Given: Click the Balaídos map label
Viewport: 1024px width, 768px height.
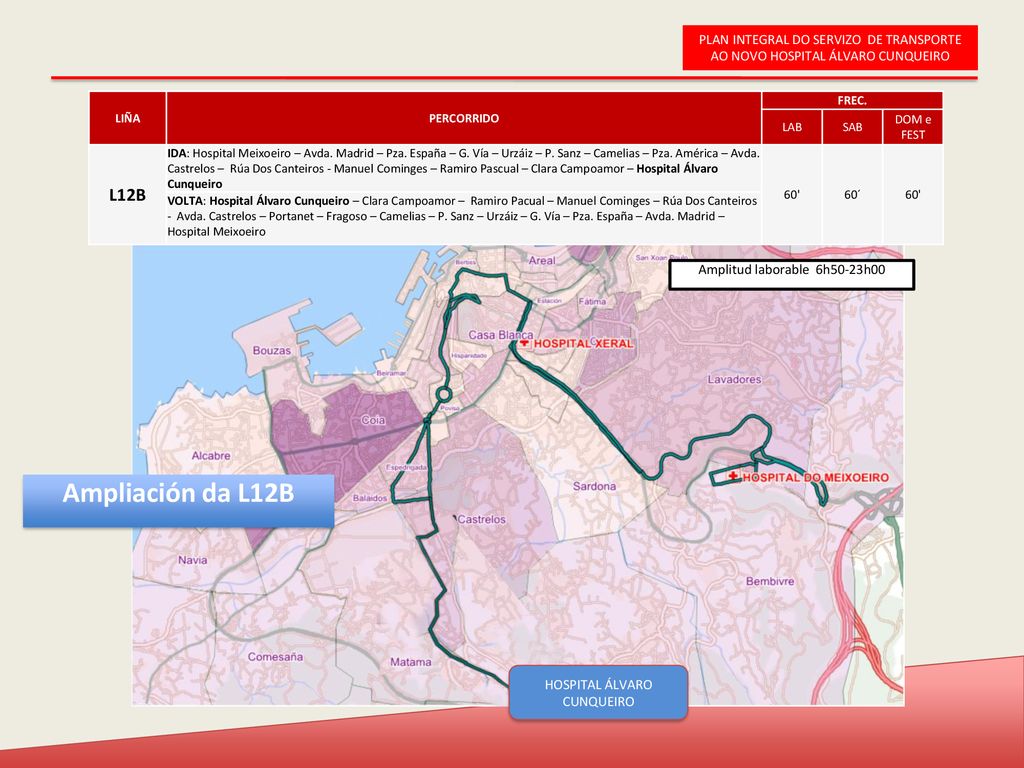Looking at the screenshot, I should 370,498.
